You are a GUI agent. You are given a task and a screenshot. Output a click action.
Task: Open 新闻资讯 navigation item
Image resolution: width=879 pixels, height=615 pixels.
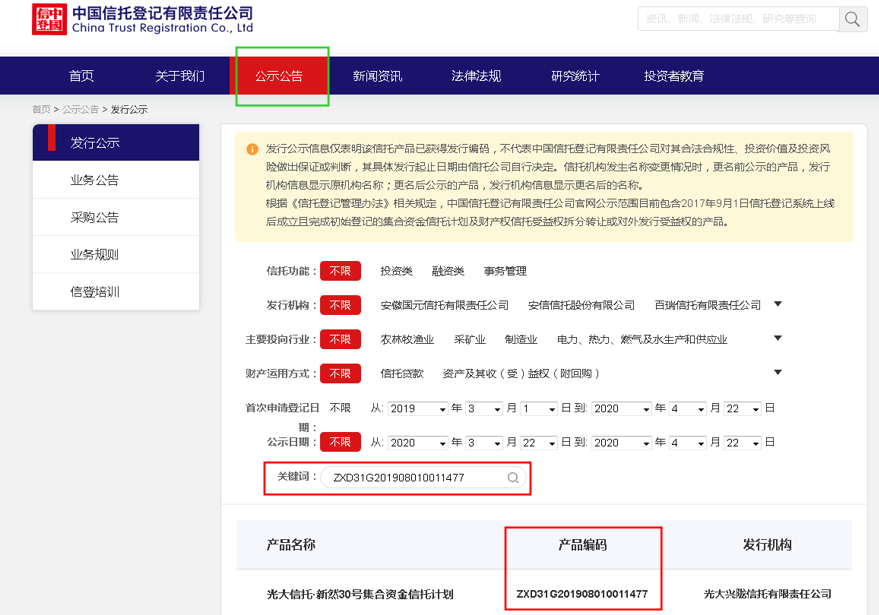point(377,76)
